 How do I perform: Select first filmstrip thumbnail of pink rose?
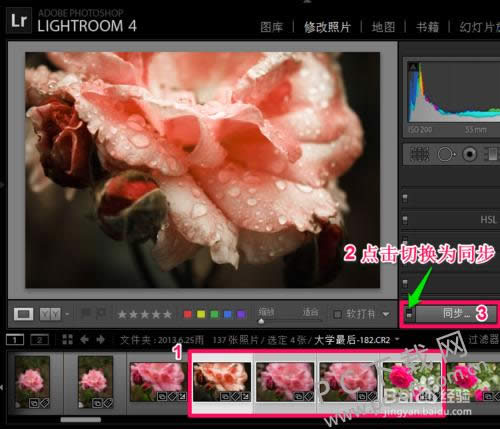click(x=32, y=382)
